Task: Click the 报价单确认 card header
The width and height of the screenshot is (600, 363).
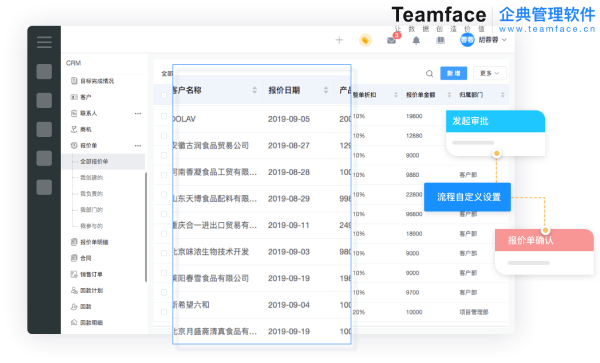Action: pos(544,240)
